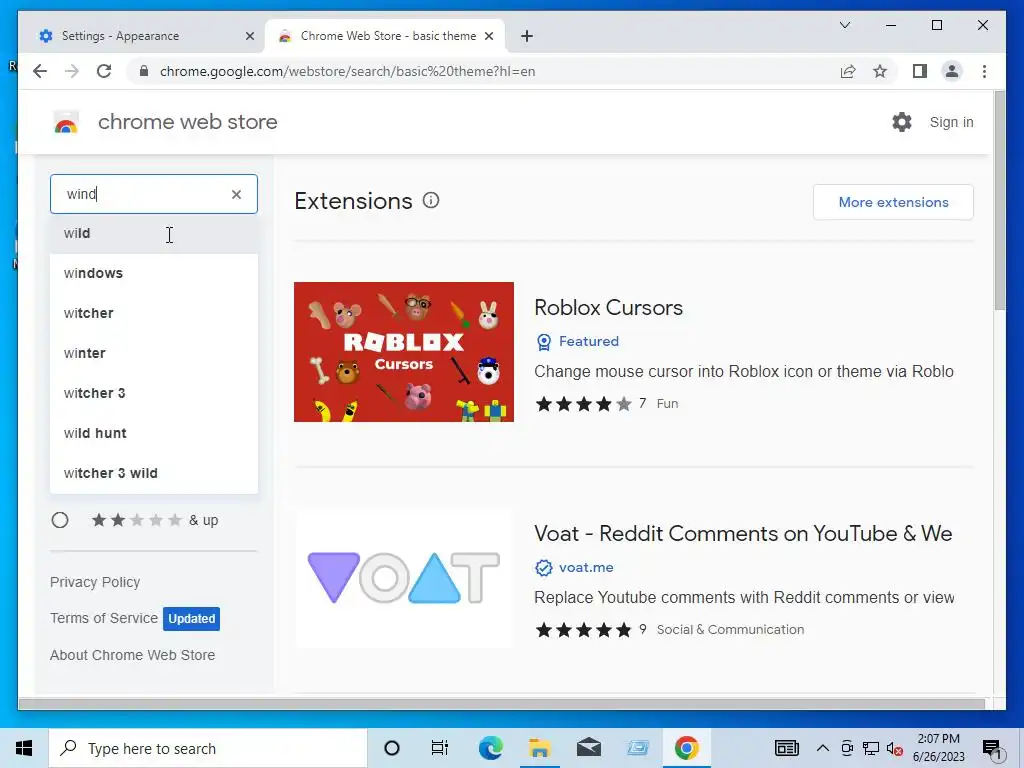Launch Microsoft Edge from taskbar
The image size is (1024, 768).
[x=490, y=748]
